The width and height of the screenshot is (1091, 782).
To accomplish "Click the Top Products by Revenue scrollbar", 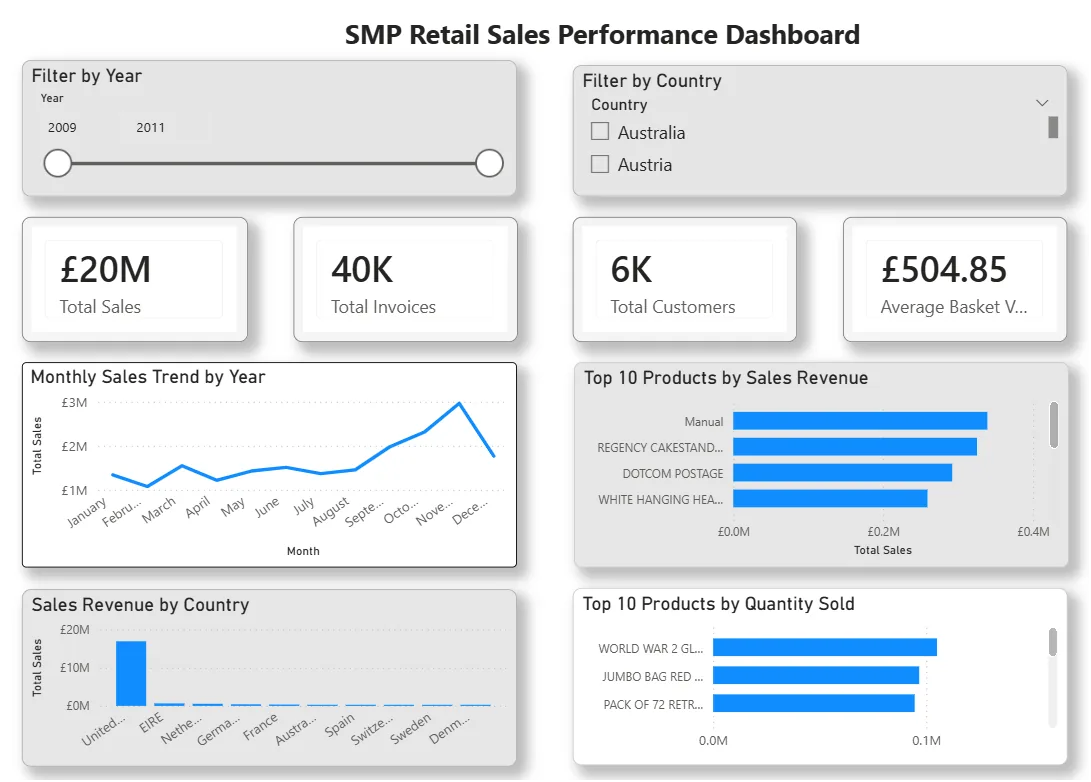I will click(1054, 424).
